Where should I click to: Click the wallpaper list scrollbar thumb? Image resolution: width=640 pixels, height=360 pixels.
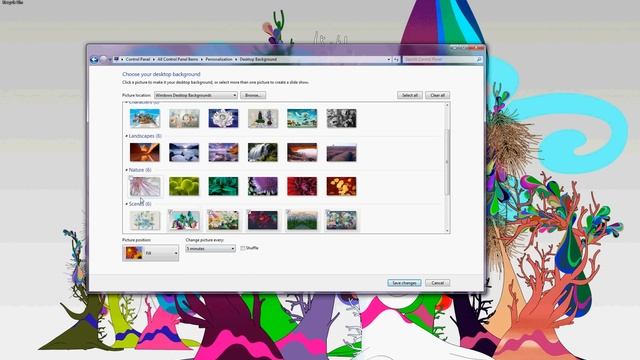coord(447,162)
